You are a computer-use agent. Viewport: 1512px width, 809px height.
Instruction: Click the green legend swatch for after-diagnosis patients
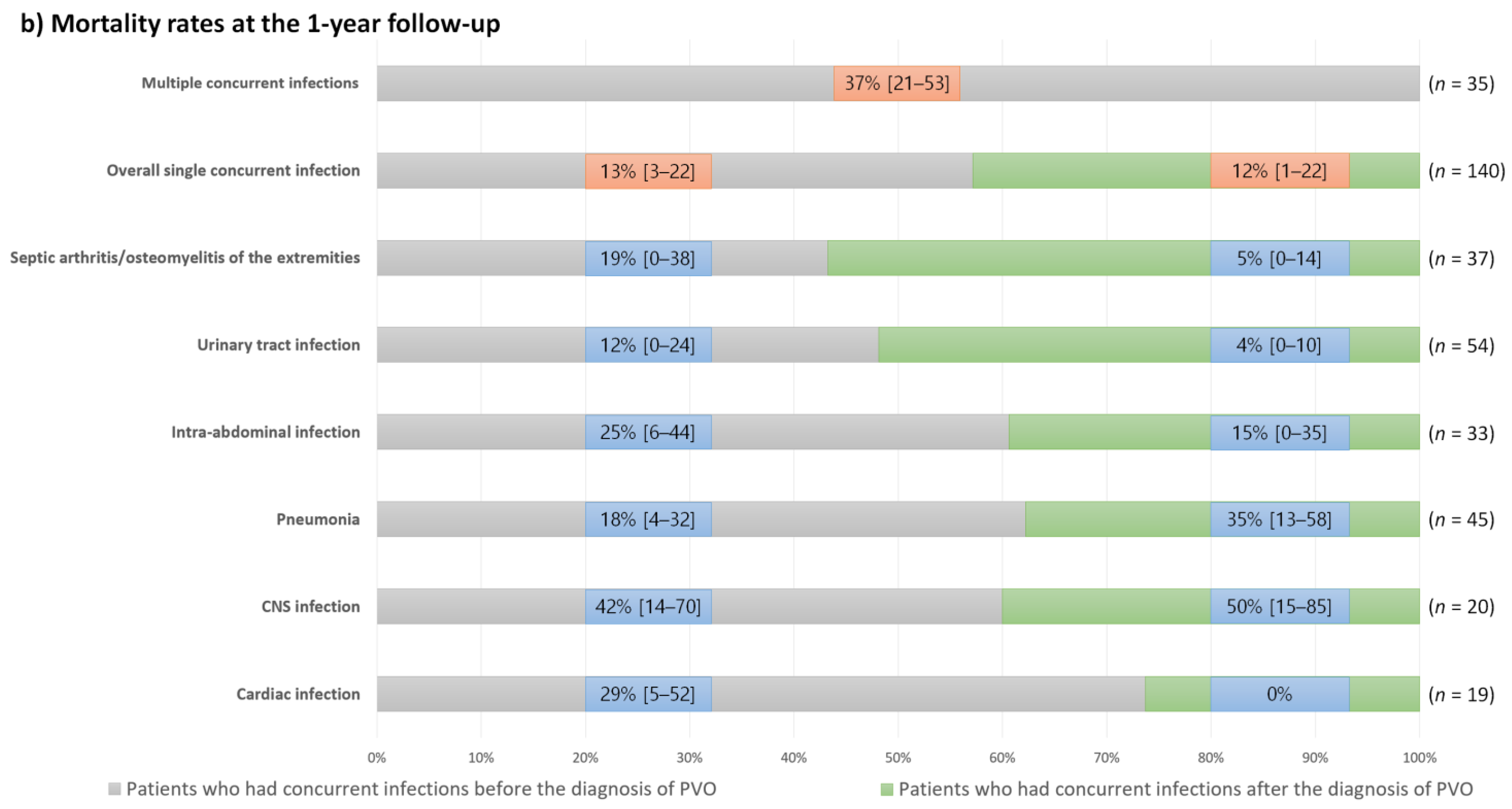coord(886,789)
